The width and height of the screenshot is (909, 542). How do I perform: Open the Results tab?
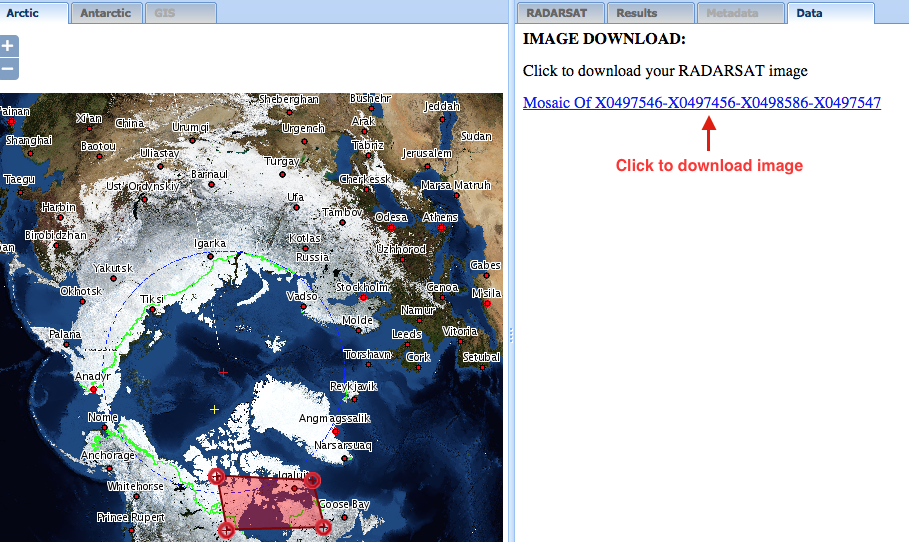point(650,13)
